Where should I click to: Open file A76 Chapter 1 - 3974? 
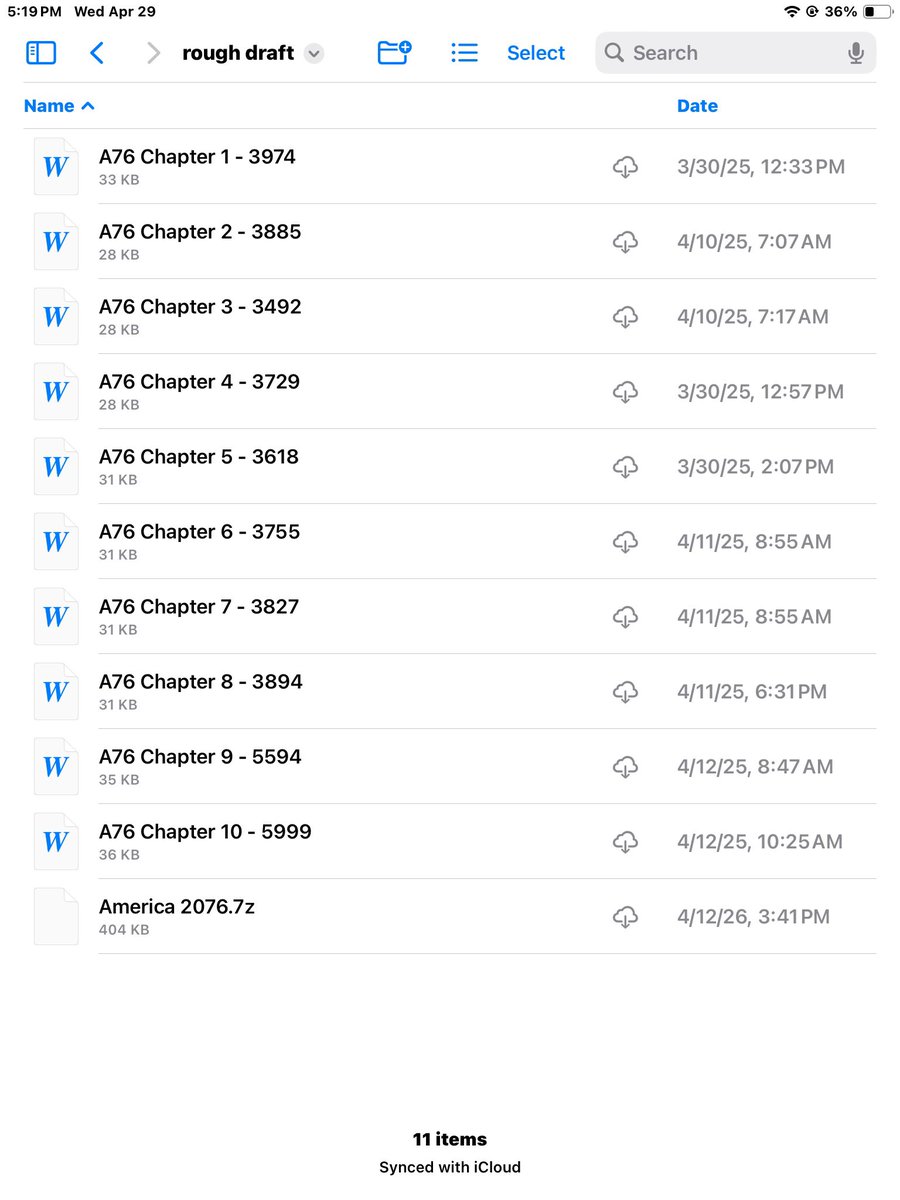197,157
